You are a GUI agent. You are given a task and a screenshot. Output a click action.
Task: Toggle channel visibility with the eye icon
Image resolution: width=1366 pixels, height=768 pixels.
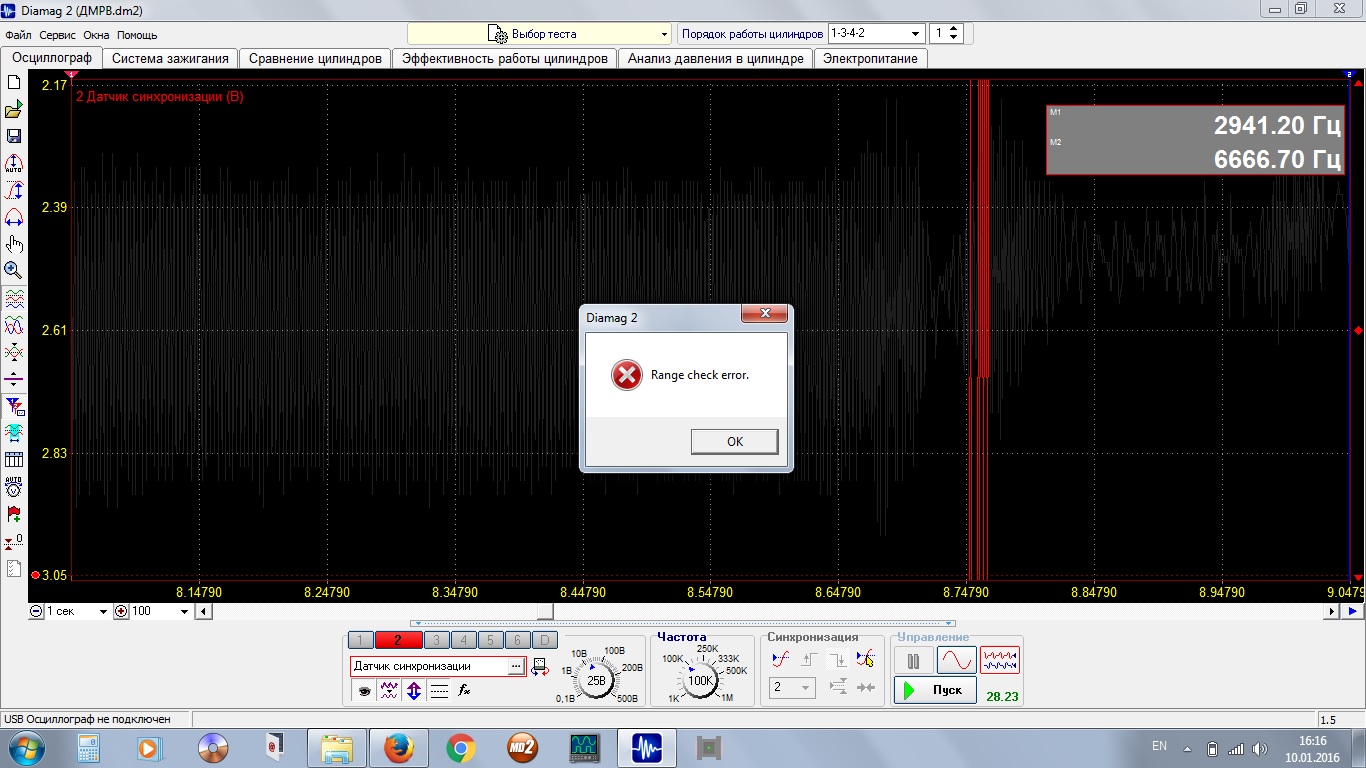[364, 690]
